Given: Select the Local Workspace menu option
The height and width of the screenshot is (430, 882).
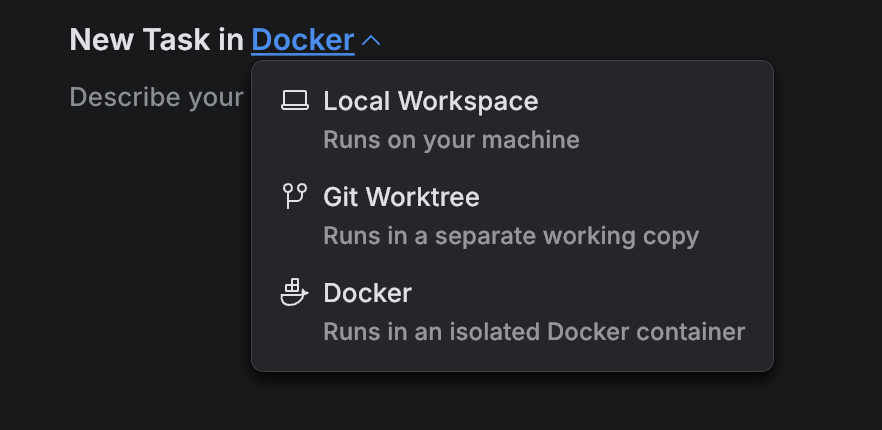Looking at the screenshot, I should click(430, 101).
